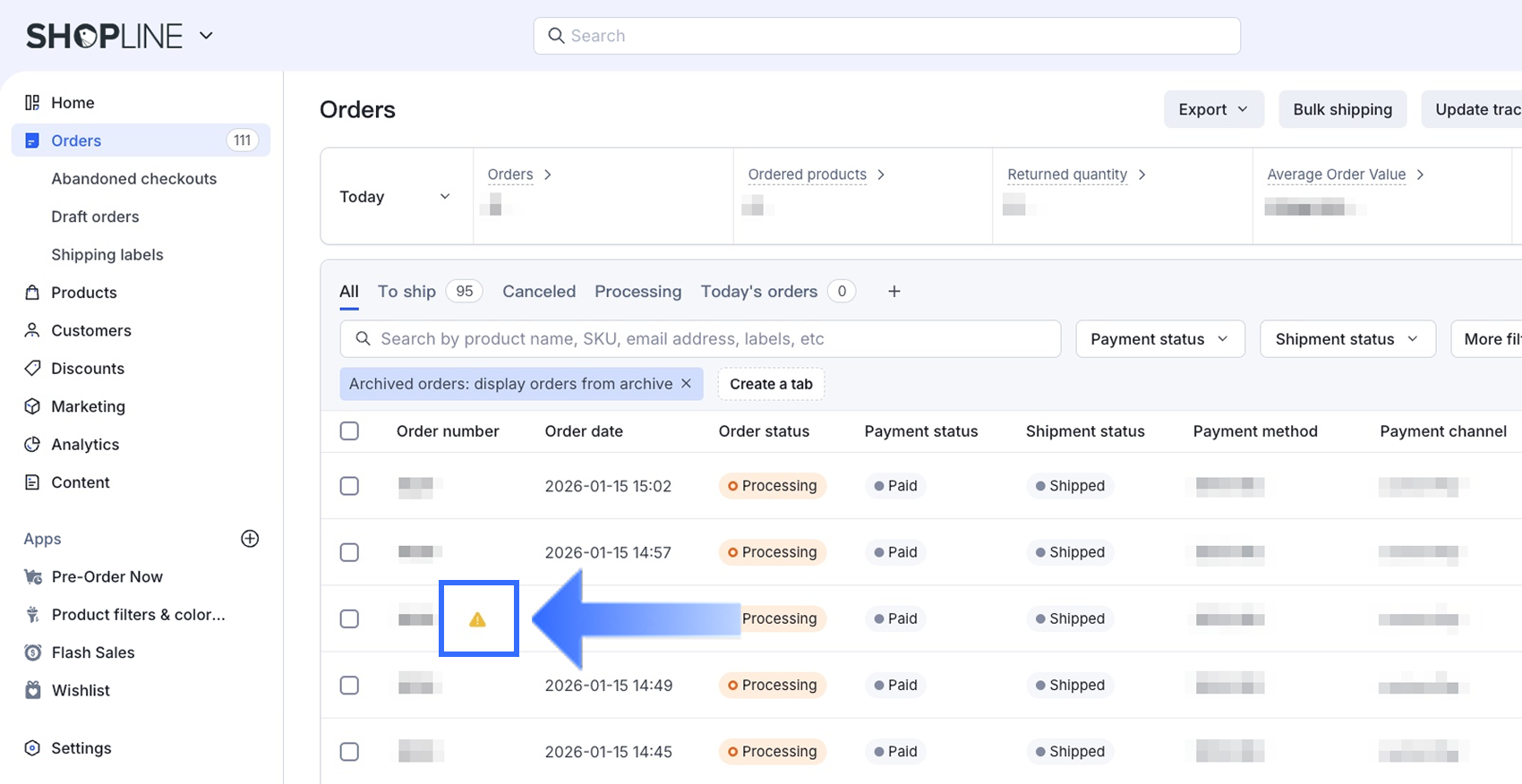Expand the Payment status filter
The height and width of the screenshot is (784, 1522).
coord(1159,339)
